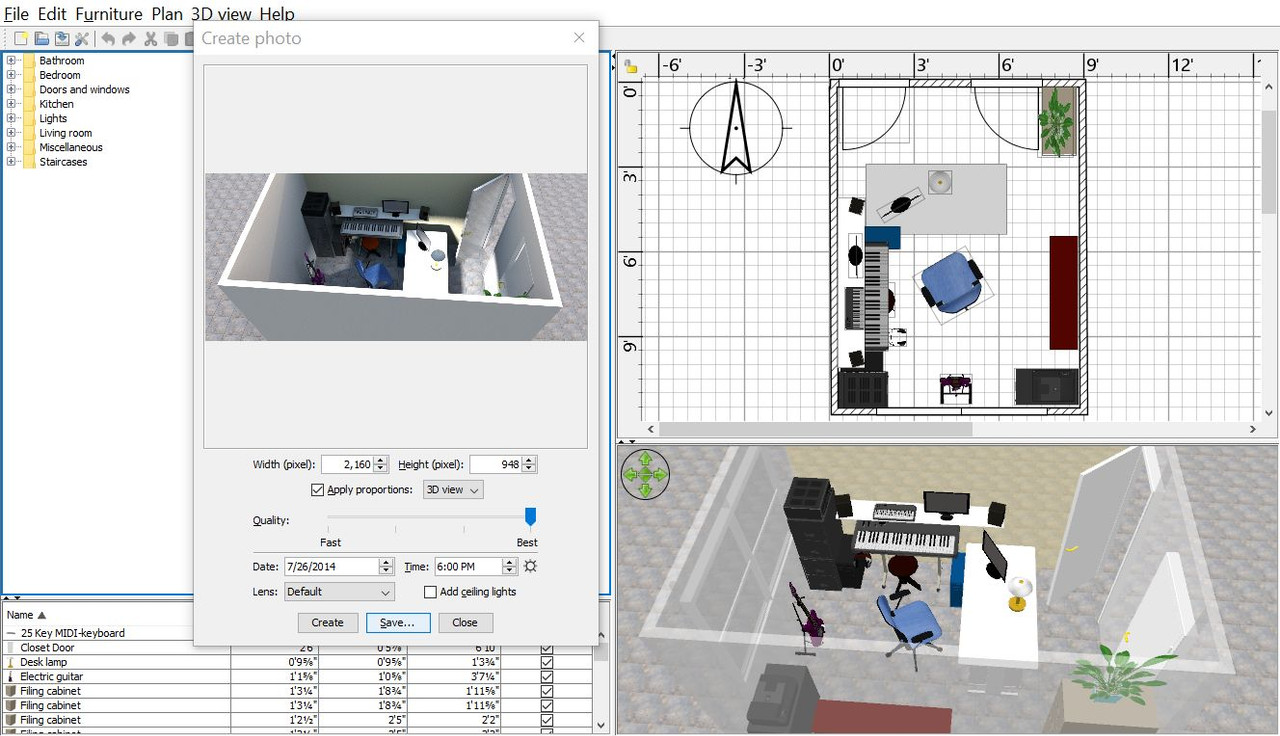Click the blue office chair in 3D view

910,628
